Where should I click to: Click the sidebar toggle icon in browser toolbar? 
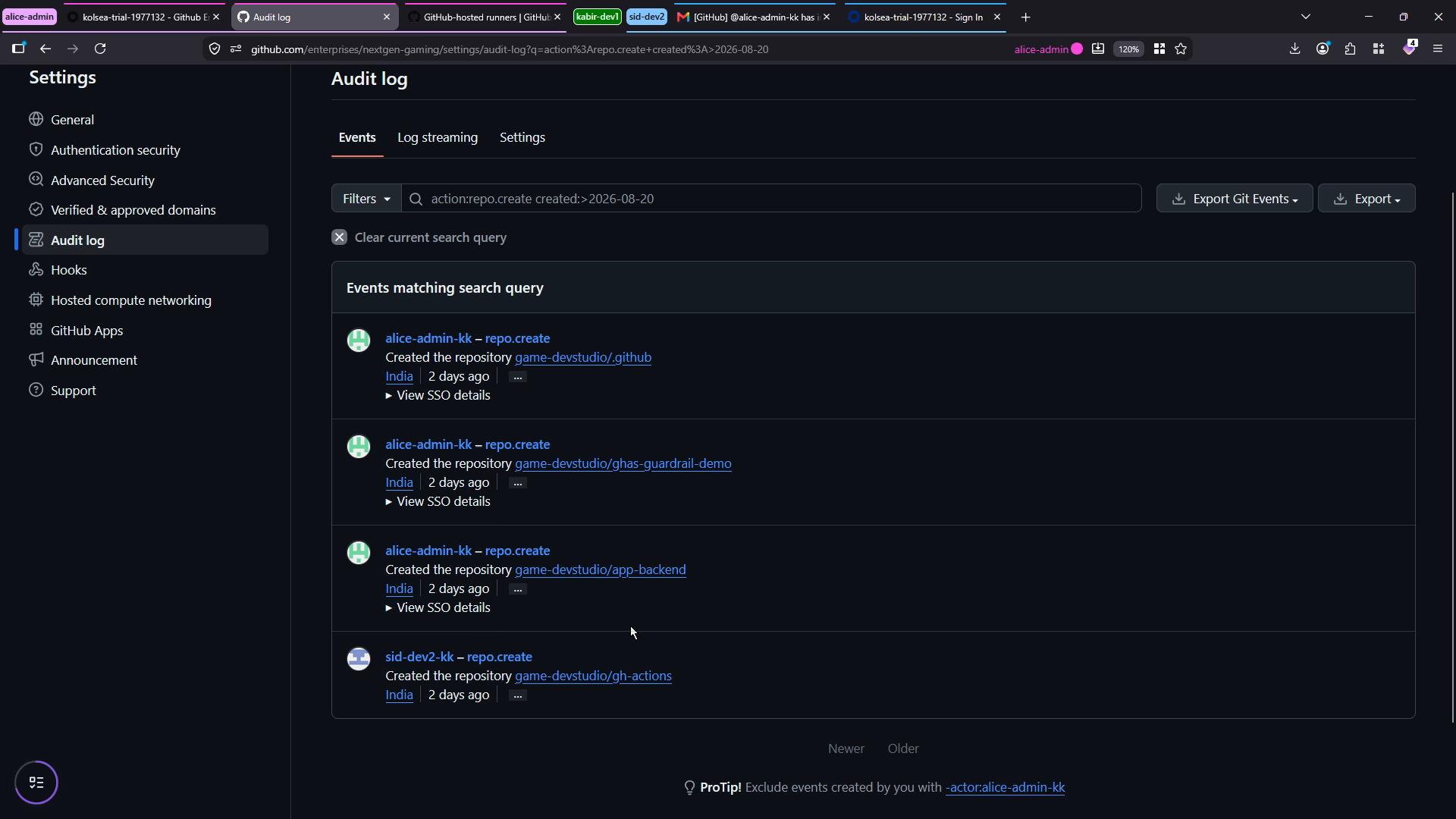[18, 49]
